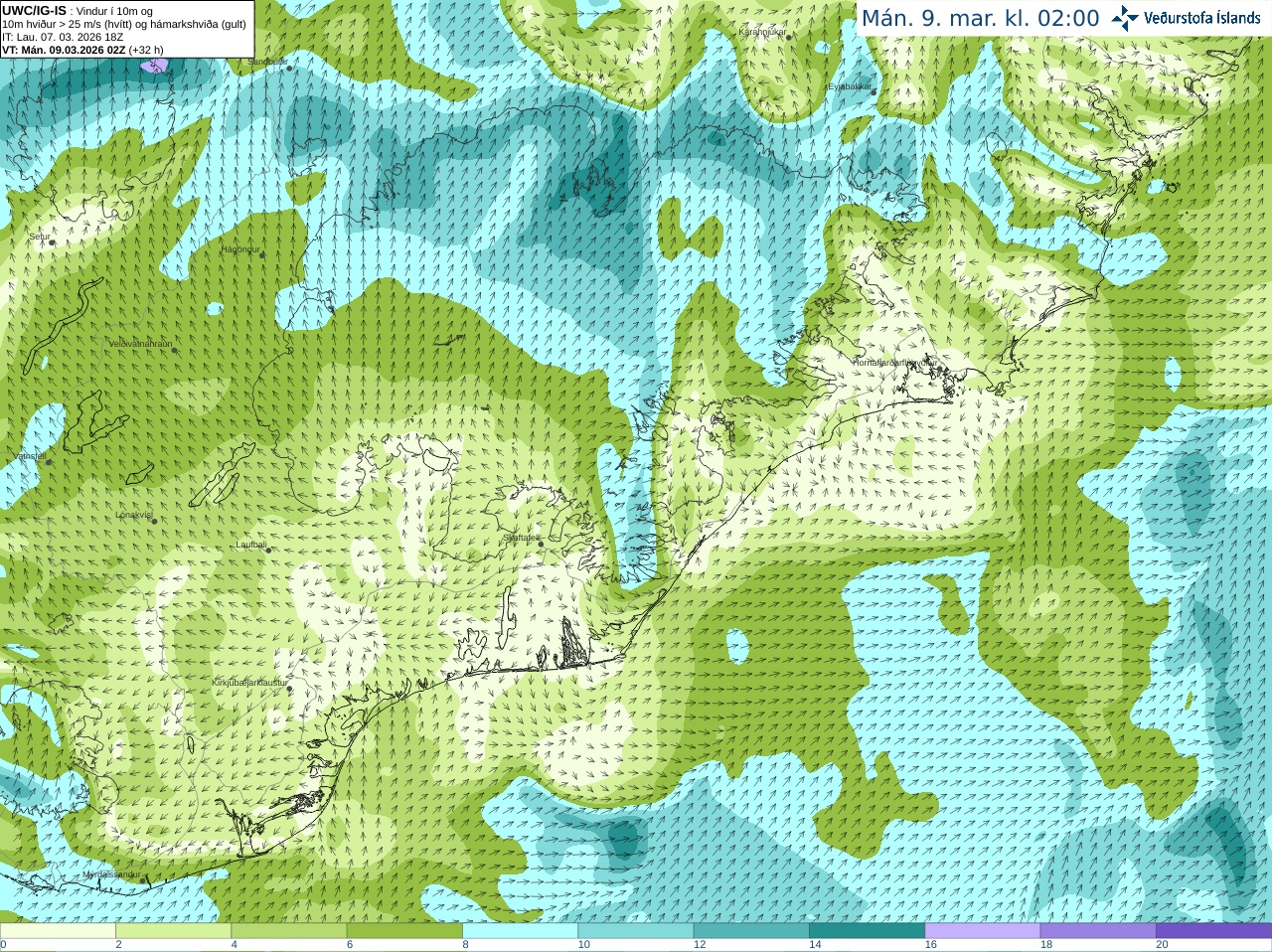Screen dimensions: 1272x952
Task: Pick the 12–14 m/s teal legend swatch
Action: click(751, 930)
